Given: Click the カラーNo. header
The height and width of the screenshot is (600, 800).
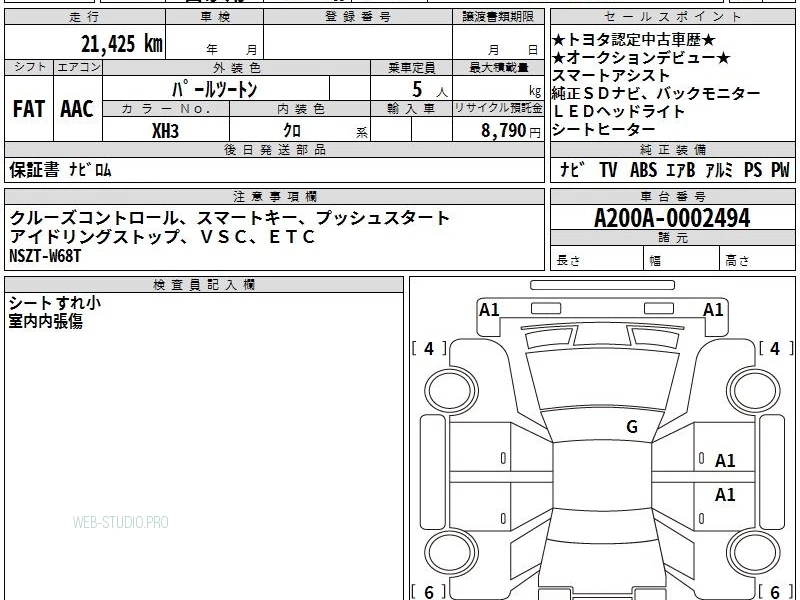Looking at the screenshot, I should pyautogui.click(x=166, y=109).
